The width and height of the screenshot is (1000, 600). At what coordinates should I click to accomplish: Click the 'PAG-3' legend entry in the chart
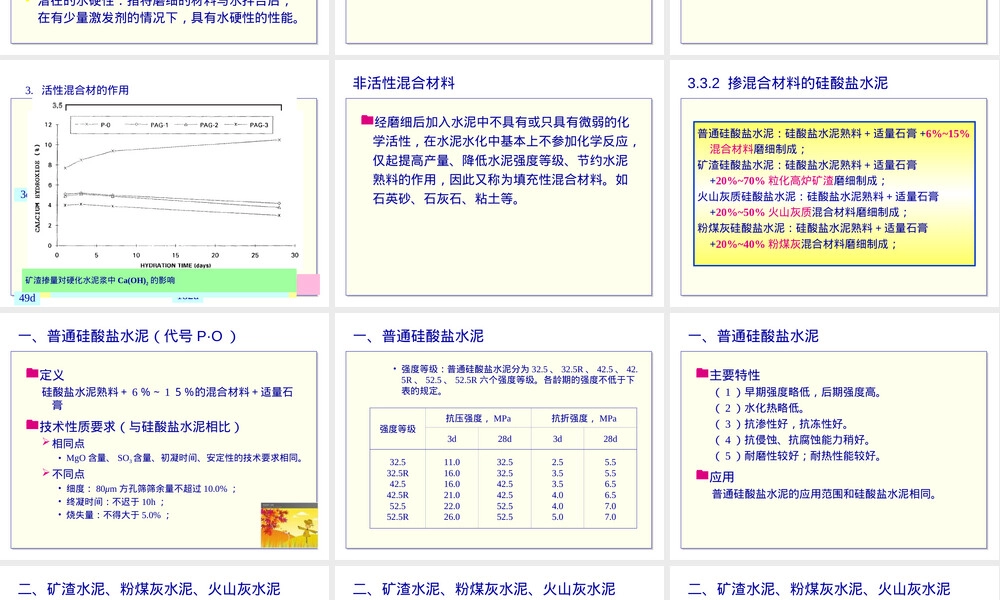(246, 125)
